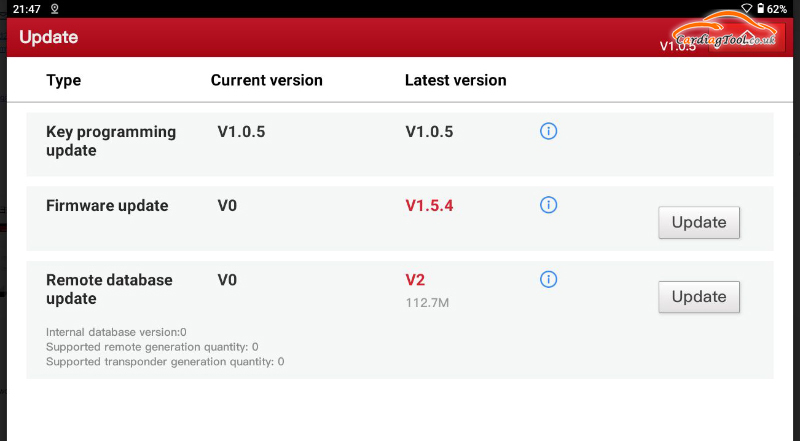Tap the location icon in status bar
Image resolution: width=800 pixels, height=441 pixels.
pos(55,9)
